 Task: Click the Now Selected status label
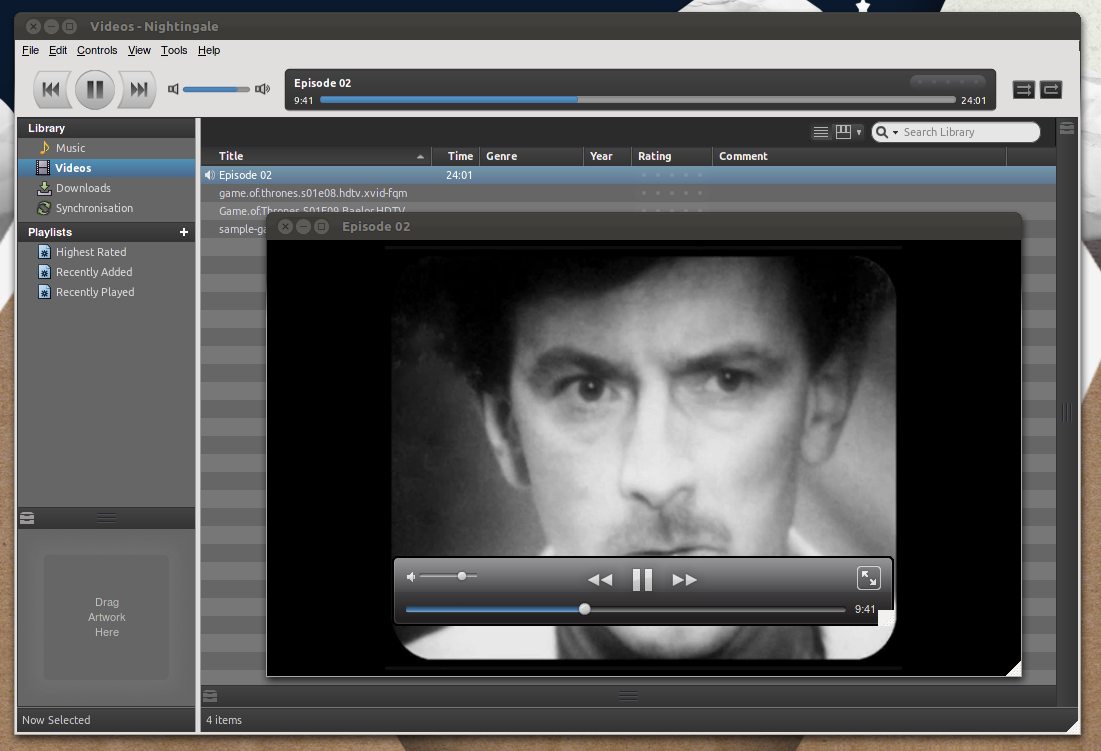(x=56, y=720)
